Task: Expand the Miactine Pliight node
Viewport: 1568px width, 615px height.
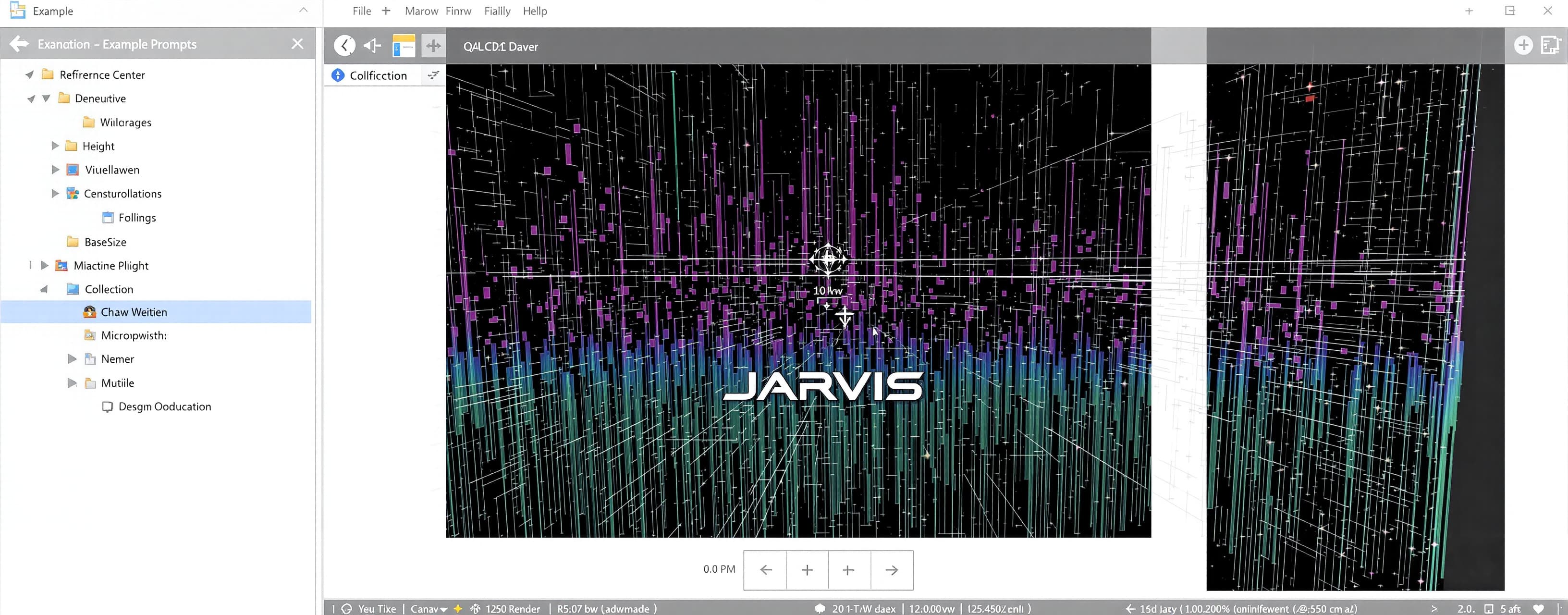Action: [44, 266]
